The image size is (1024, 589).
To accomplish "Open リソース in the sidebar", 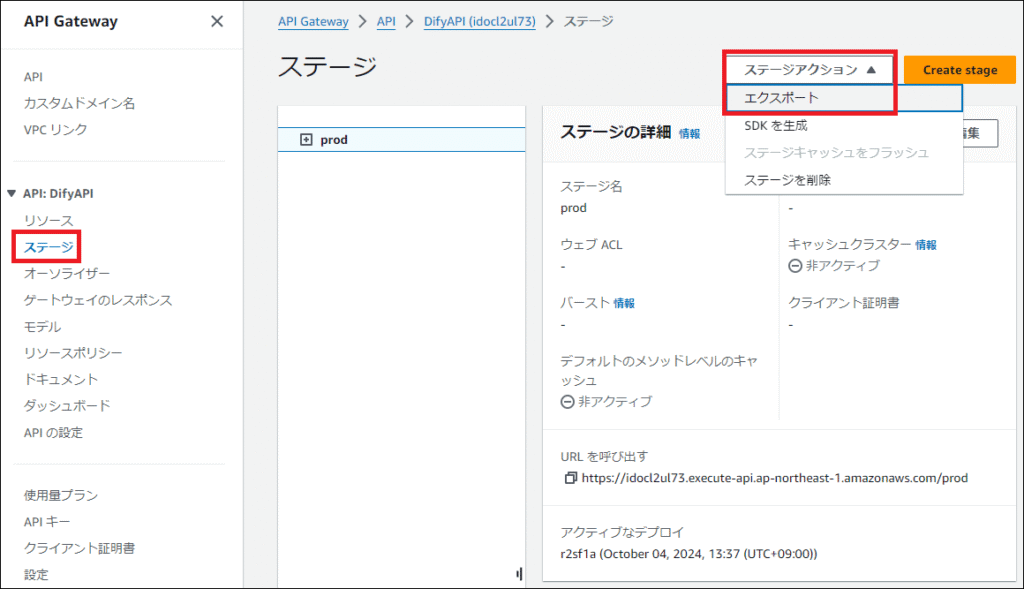I will point(48,220).
